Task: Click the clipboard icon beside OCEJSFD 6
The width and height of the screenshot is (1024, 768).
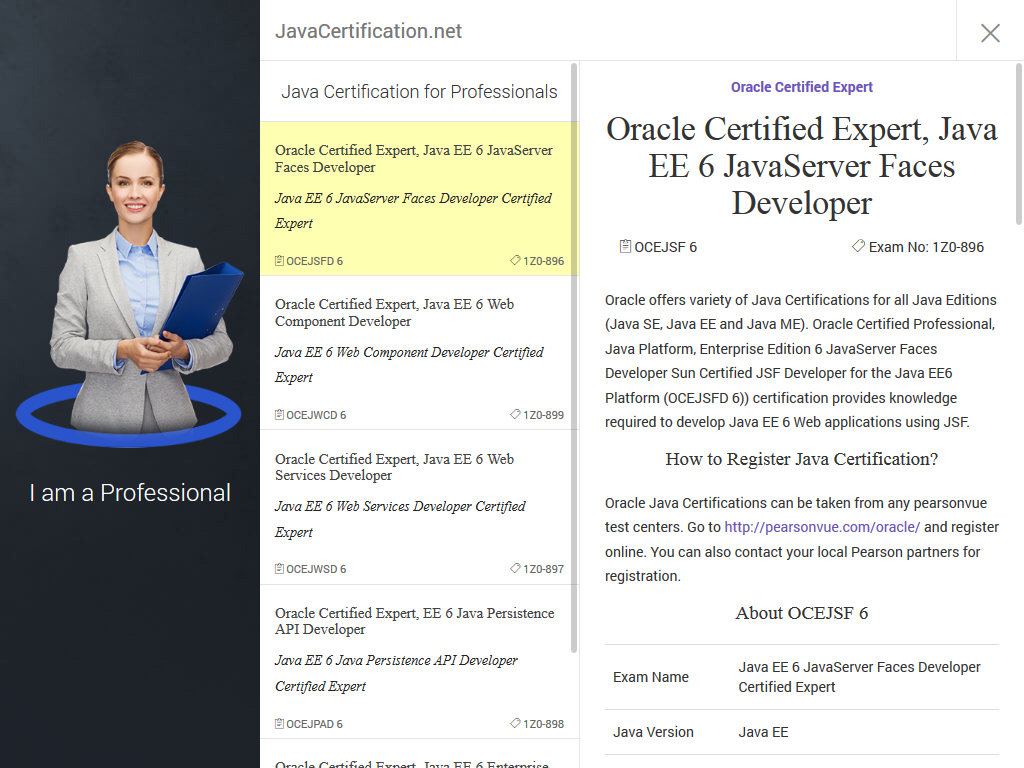Action: [x=277, y=260]
